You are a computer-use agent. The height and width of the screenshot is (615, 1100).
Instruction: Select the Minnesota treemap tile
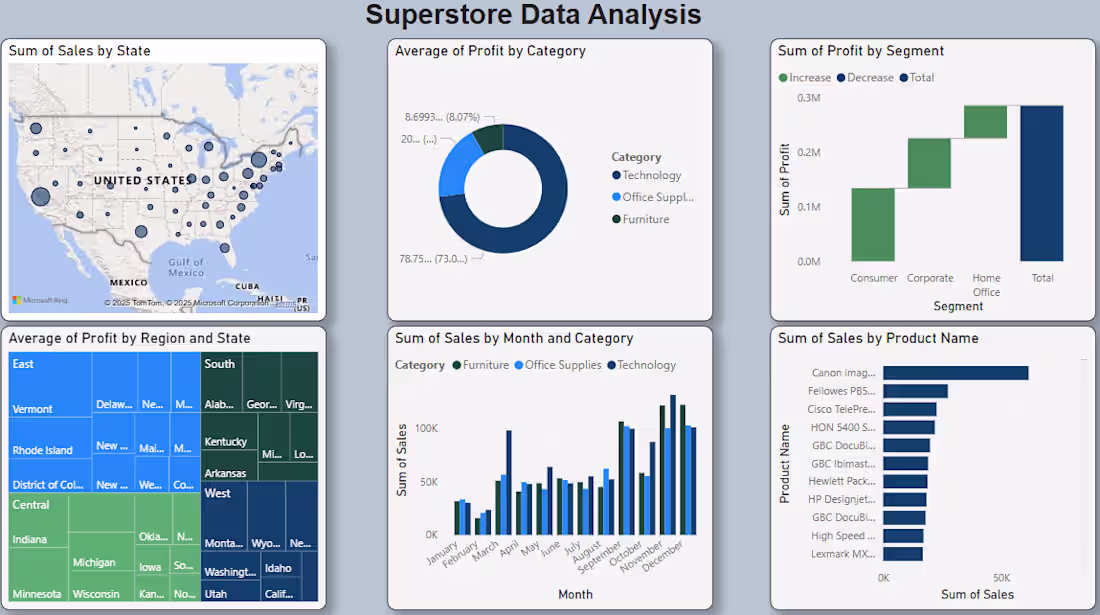pyautogui.click(x=38, y=575)
